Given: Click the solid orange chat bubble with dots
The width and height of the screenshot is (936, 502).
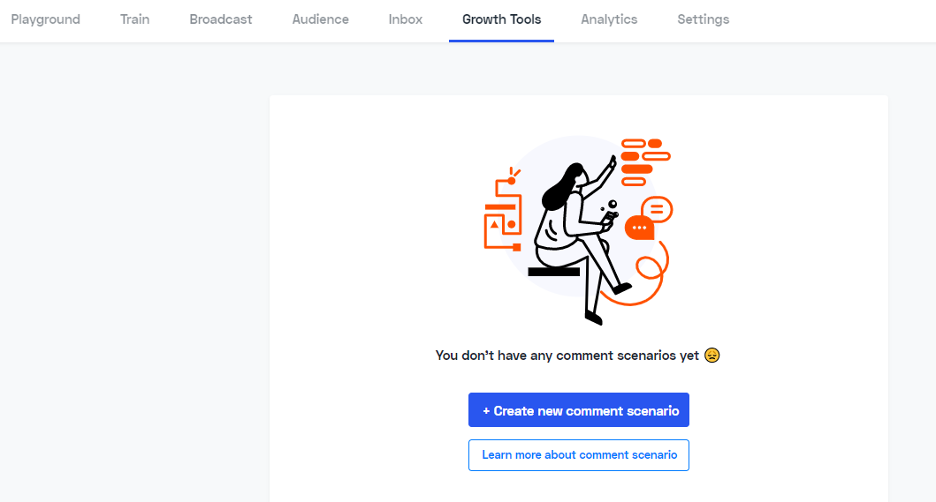Looking at the screenshot, I should [x=639, y=228].
